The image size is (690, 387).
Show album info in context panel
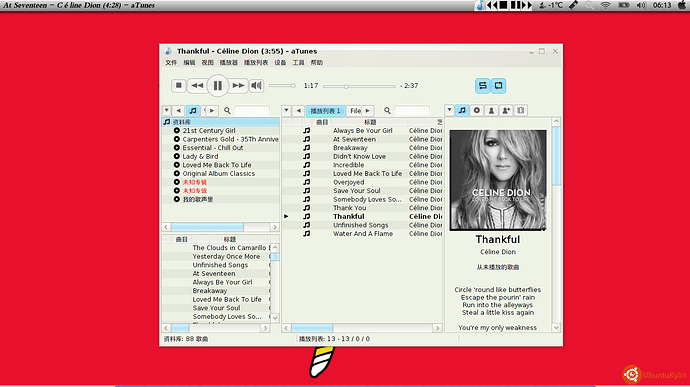click(477, 111)
